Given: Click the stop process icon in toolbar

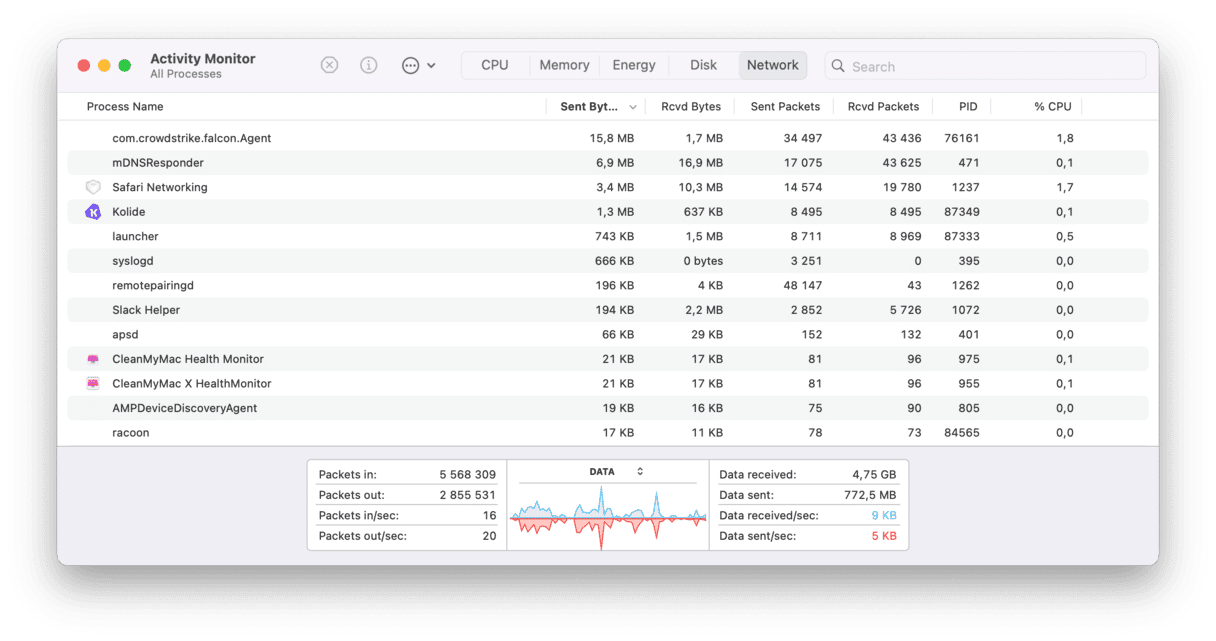Looking at the screenshot, I should click(x=329, y=65).
